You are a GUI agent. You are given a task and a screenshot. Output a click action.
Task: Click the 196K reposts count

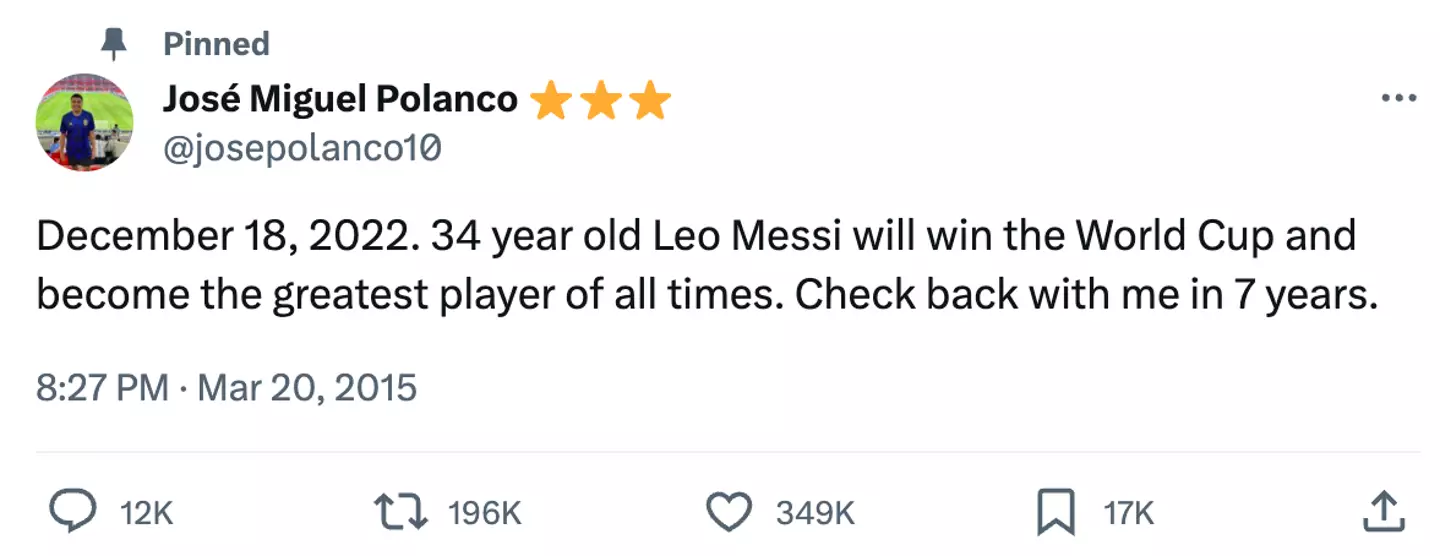(485, 513)
